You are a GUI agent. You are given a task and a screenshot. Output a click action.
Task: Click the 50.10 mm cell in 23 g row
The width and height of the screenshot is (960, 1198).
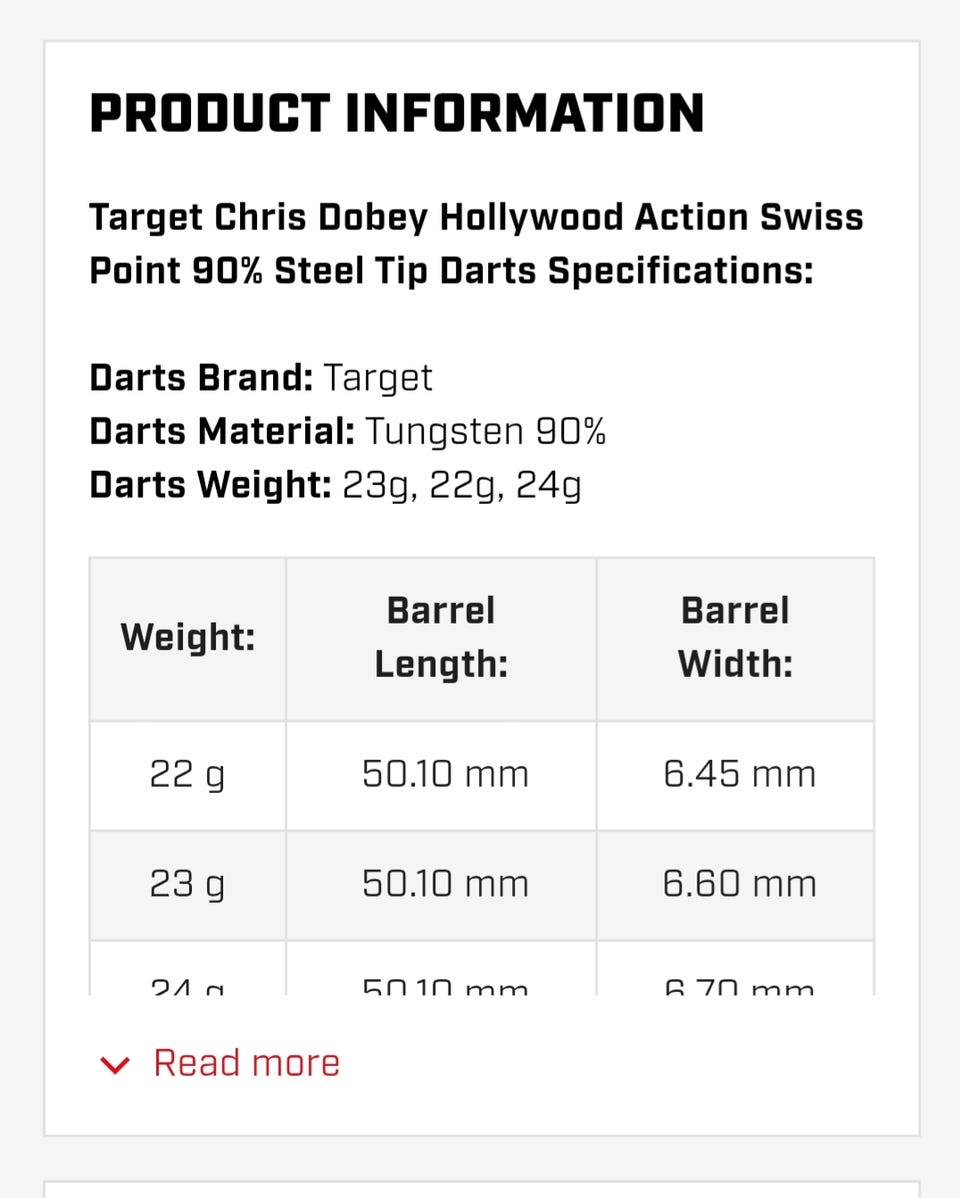(x=445, y=884)
